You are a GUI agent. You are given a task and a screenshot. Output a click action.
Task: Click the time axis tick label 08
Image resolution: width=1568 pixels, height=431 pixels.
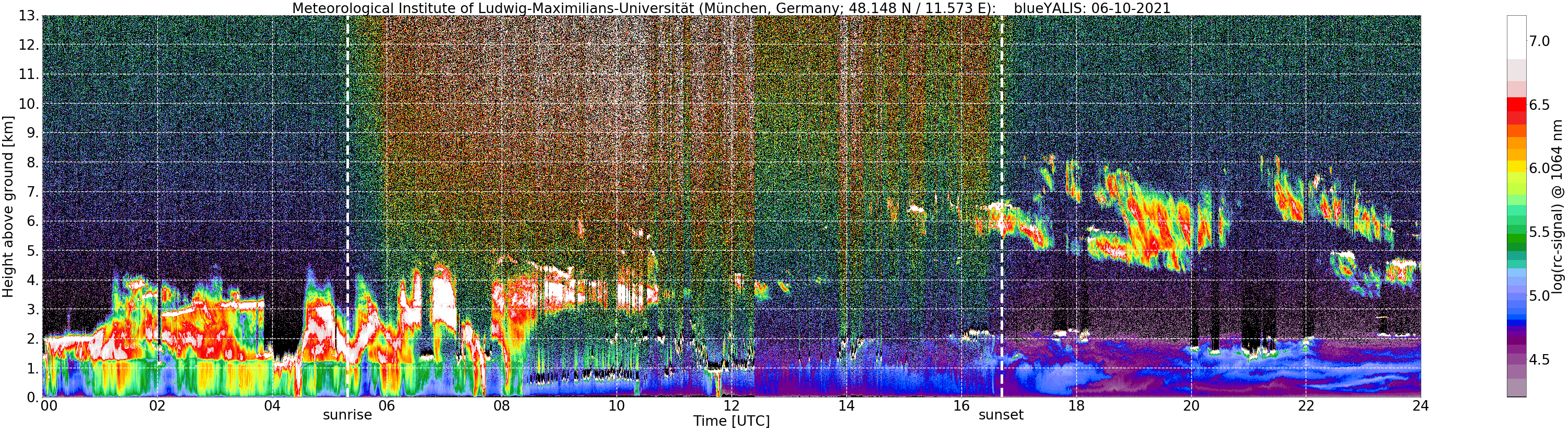[502, 405]
